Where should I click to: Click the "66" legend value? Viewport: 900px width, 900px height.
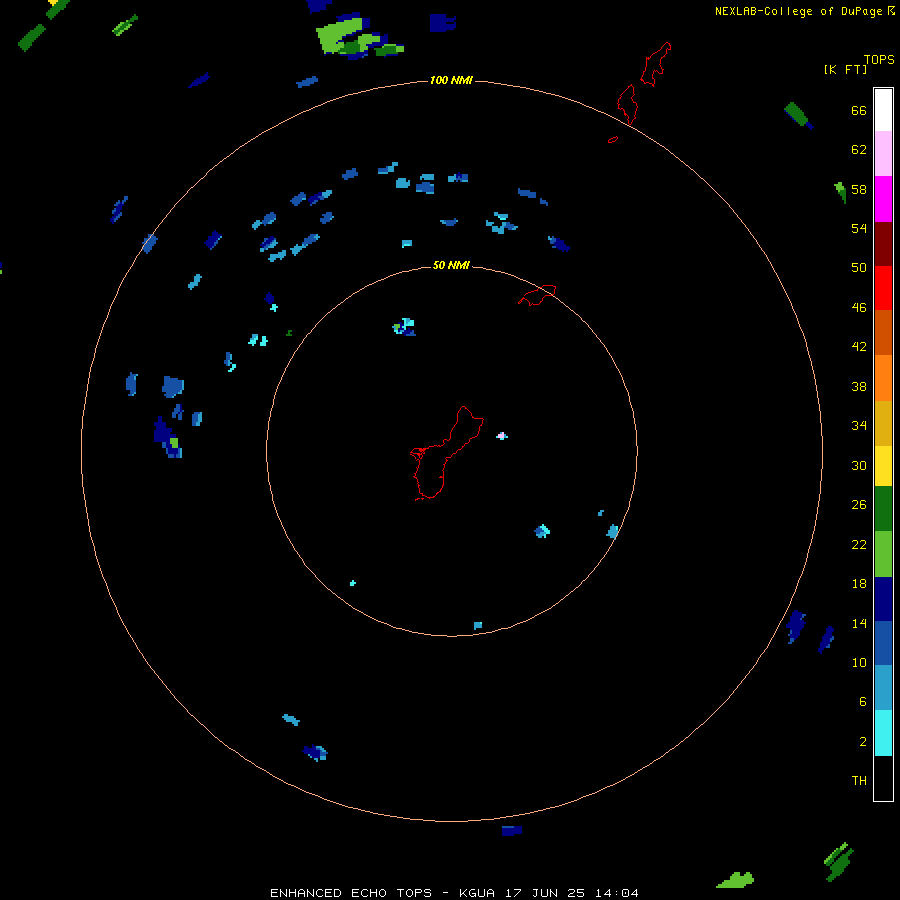pos(859,110)
